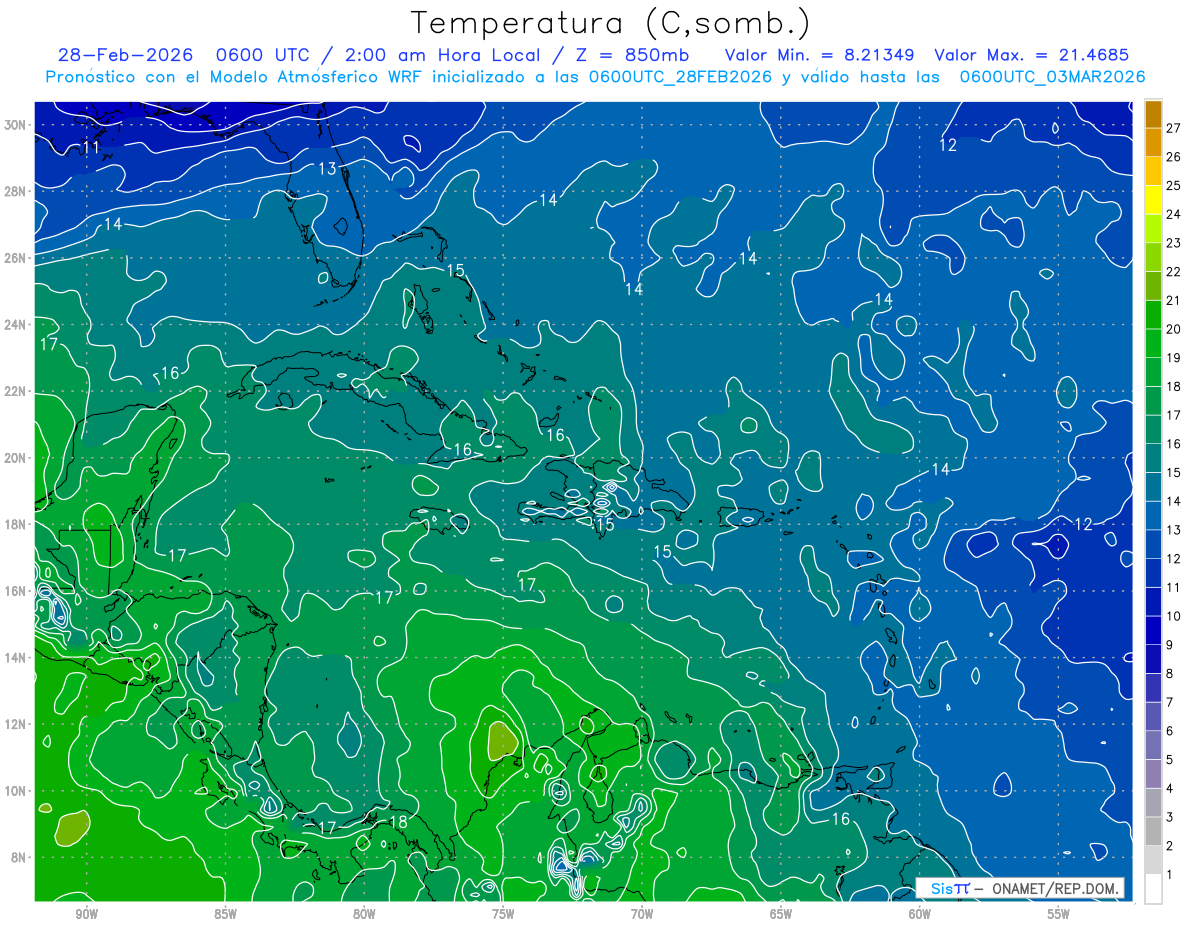Click the title "Temperatura (C,somb.)"
The image size is (1200, 927).
pyautogui.click(x=610, y=23)
